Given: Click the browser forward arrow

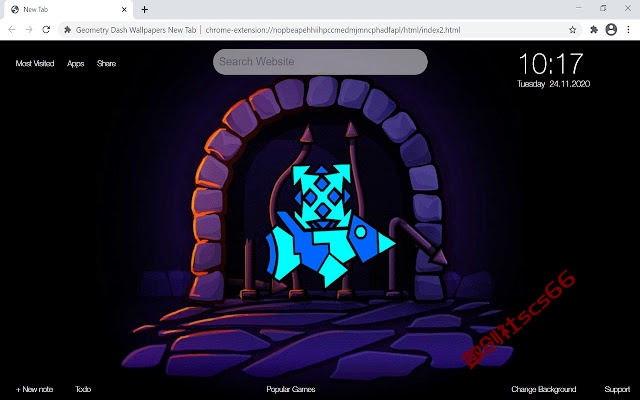Looking at the screenshot, I should coord(29,30).
